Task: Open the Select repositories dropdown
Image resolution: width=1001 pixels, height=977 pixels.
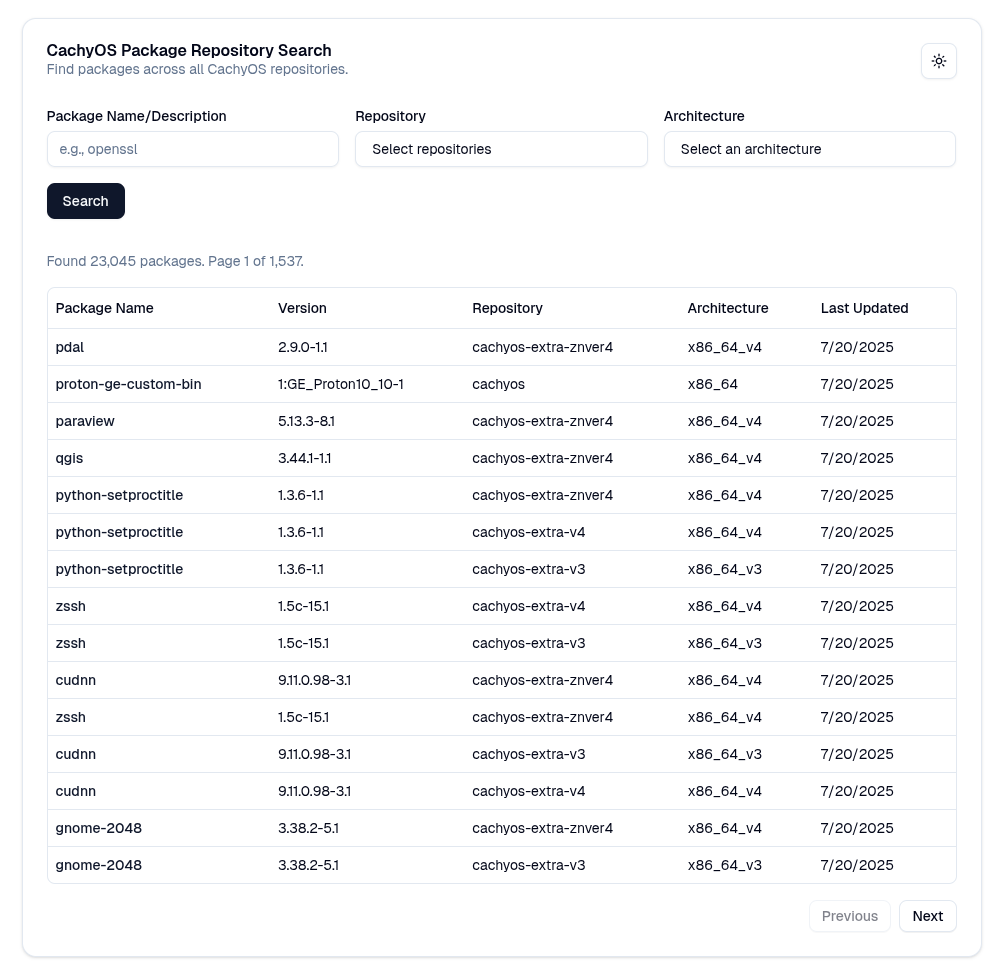Action: [501, 149]
